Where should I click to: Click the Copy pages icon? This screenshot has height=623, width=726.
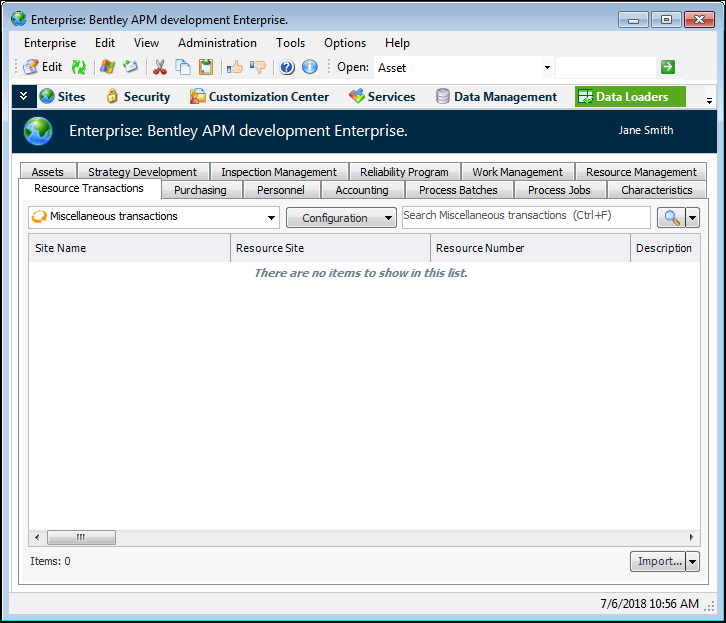click(183, 67)
